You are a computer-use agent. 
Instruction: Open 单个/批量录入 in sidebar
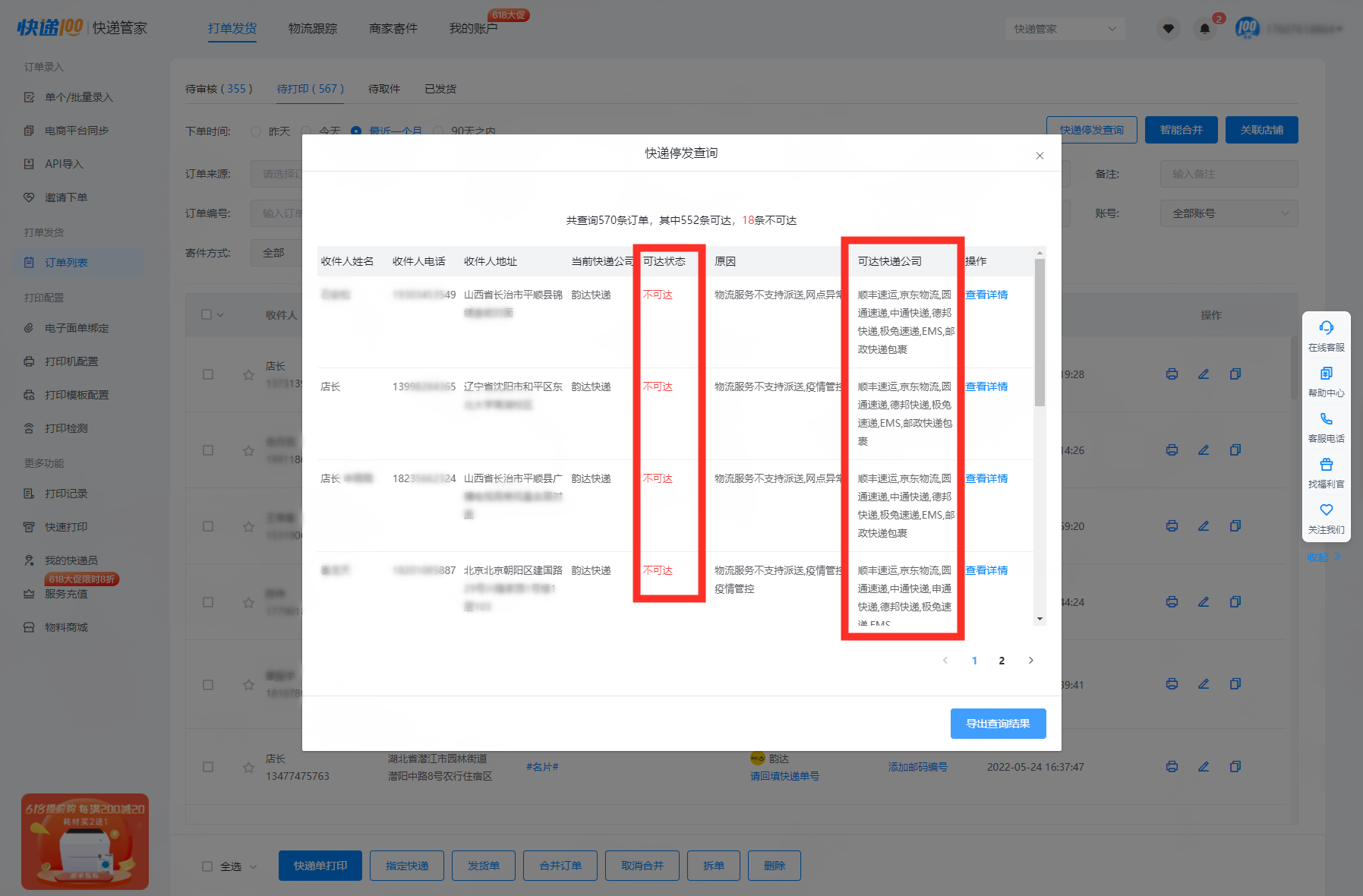(79, 97)
